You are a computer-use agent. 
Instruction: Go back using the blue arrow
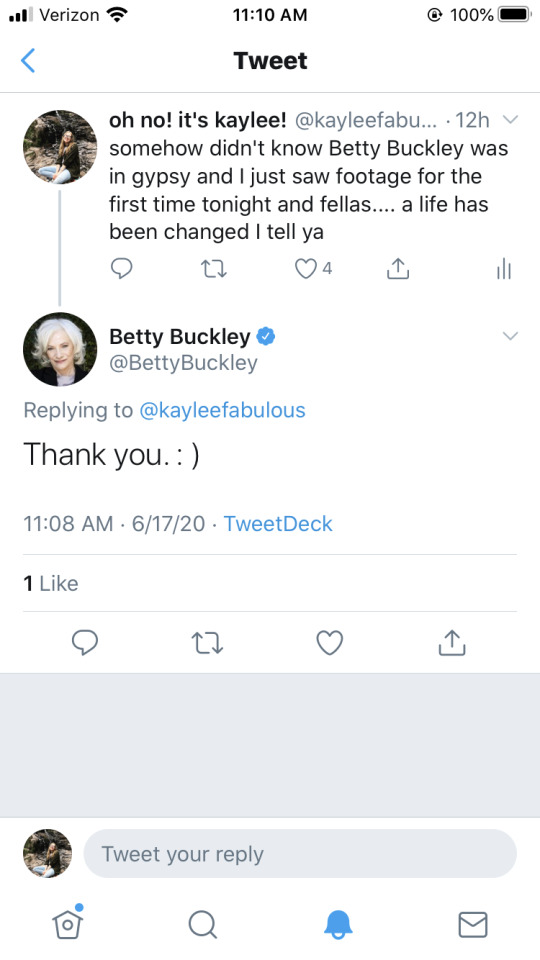pyautogui.click(x=28, y=61)
